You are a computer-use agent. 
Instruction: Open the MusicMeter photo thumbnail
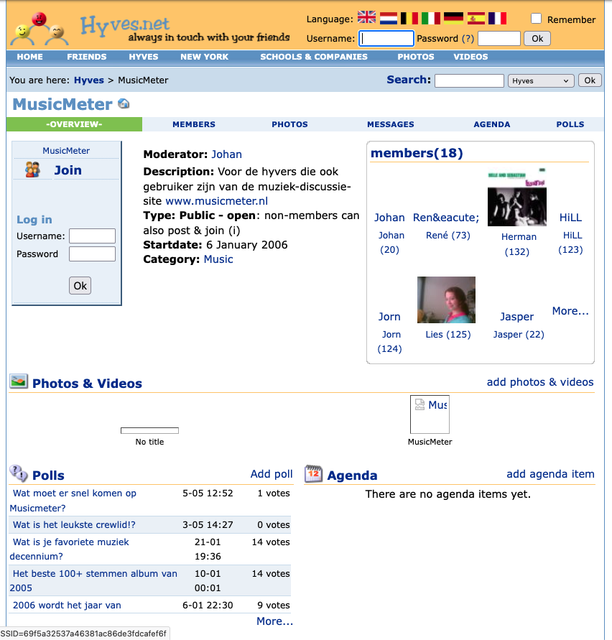tap(430, 414)
